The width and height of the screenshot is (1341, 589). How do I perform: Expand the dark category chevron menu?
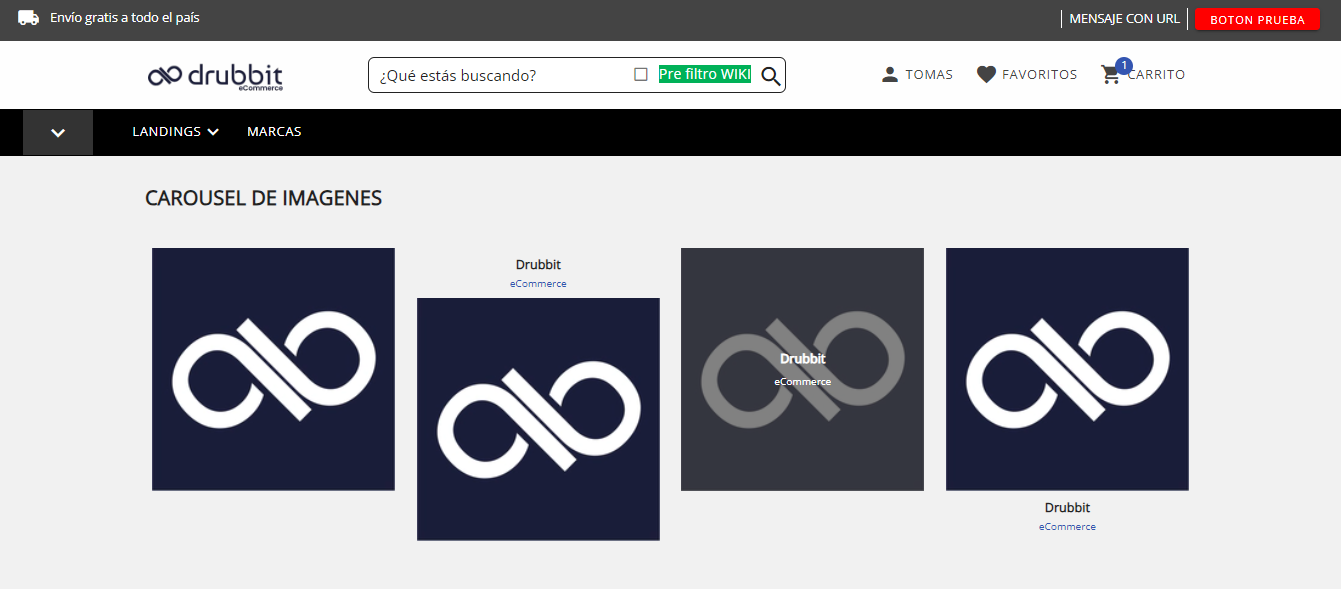[58, 132]
